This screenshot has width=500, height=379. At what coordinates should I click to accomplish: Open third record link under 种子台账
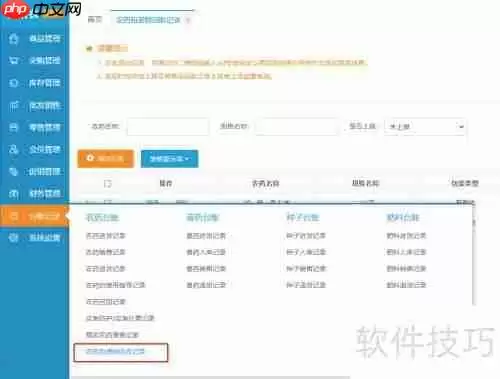[306, 268]
